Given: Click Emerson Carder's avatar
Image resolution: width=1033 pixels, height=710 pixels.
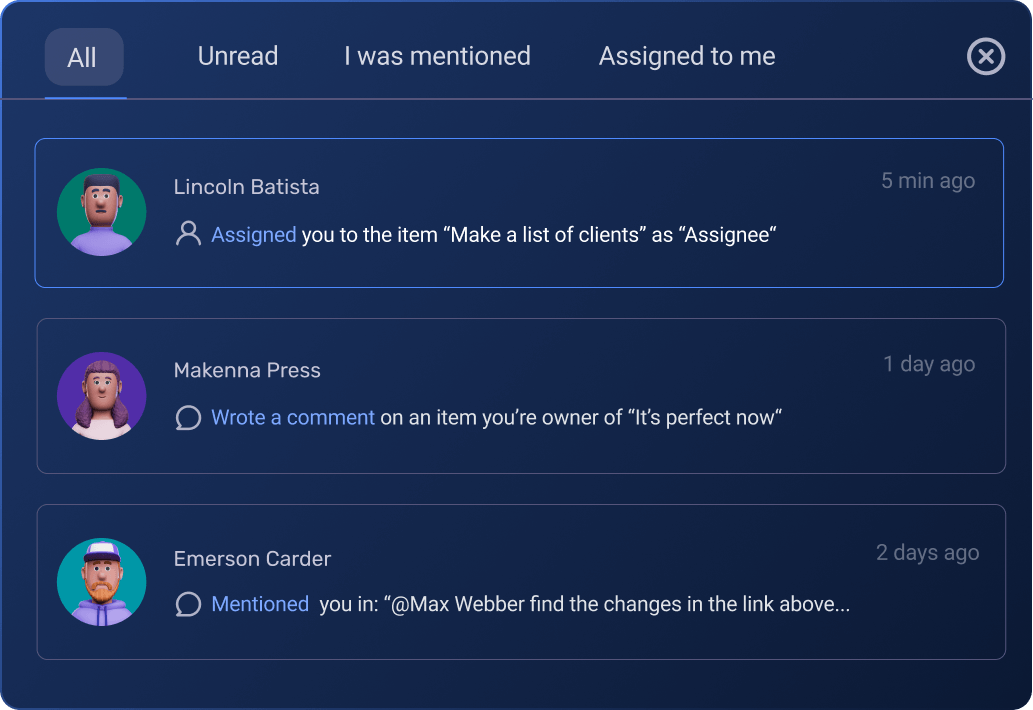Looking at the screenshot, I should coord(101,582).
